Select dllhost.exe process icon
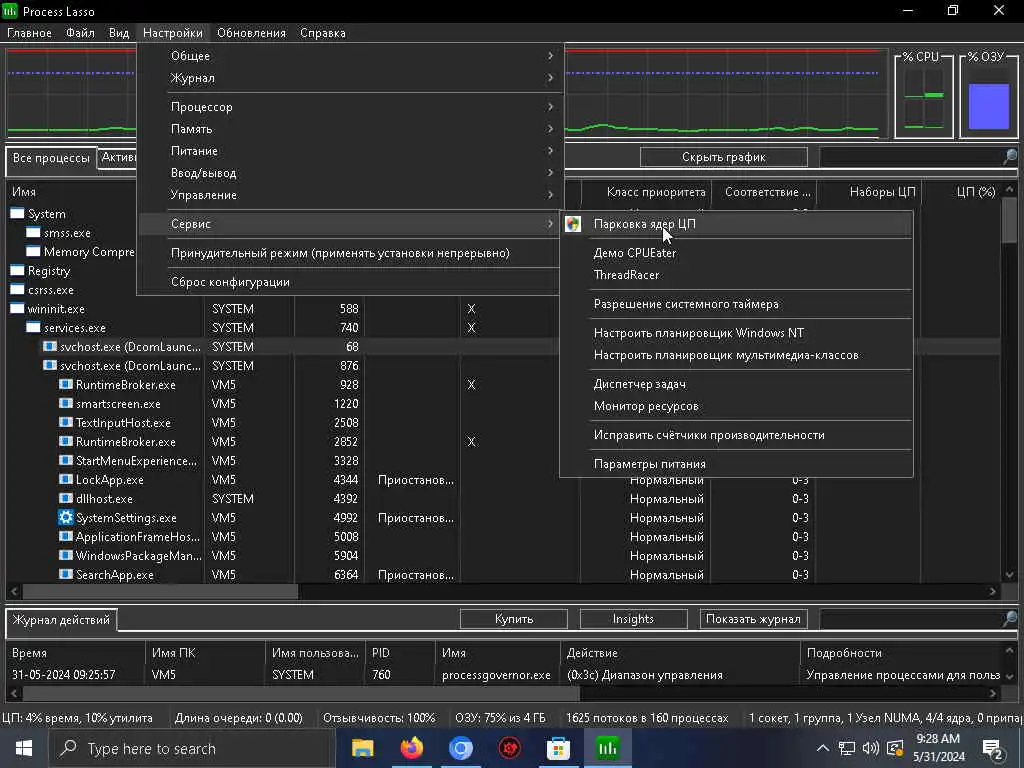The height and width of the screenshot is (768, 1024). click(x=65, y=498)
